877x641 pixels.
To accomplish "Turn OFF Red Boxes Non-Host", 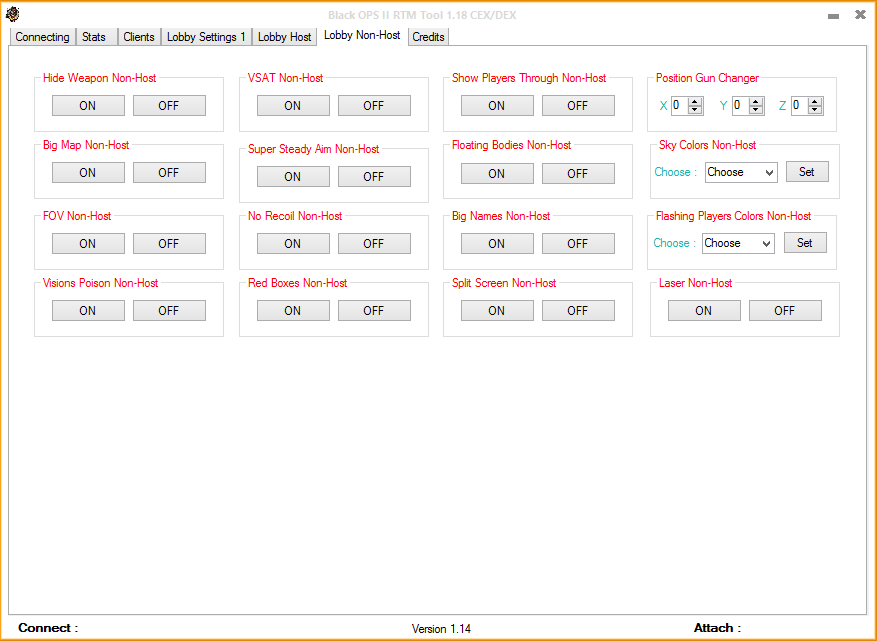I will pos(374,311).
